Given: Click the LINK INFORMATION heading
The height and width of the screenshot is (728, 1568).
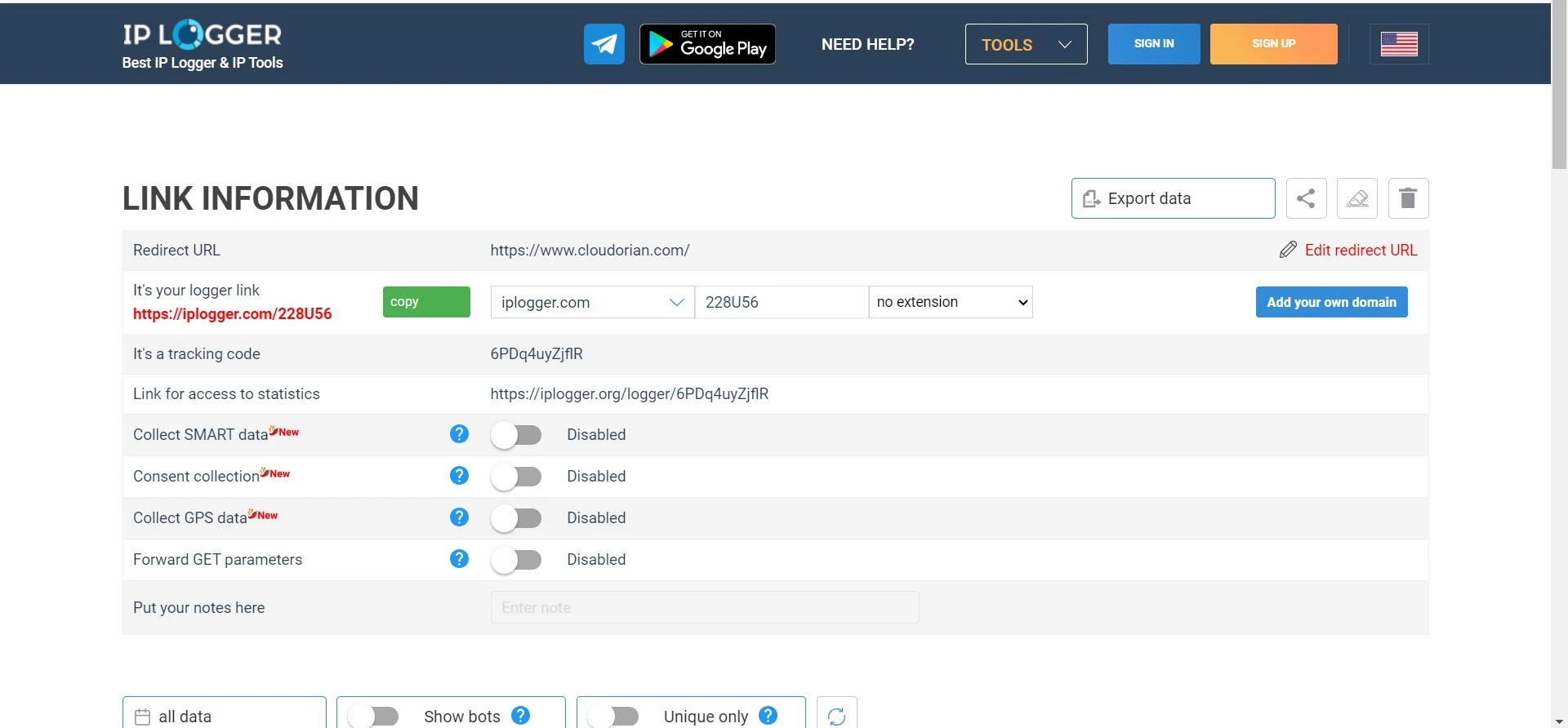Looking at the screenshot, I should [x=270, y=198].
